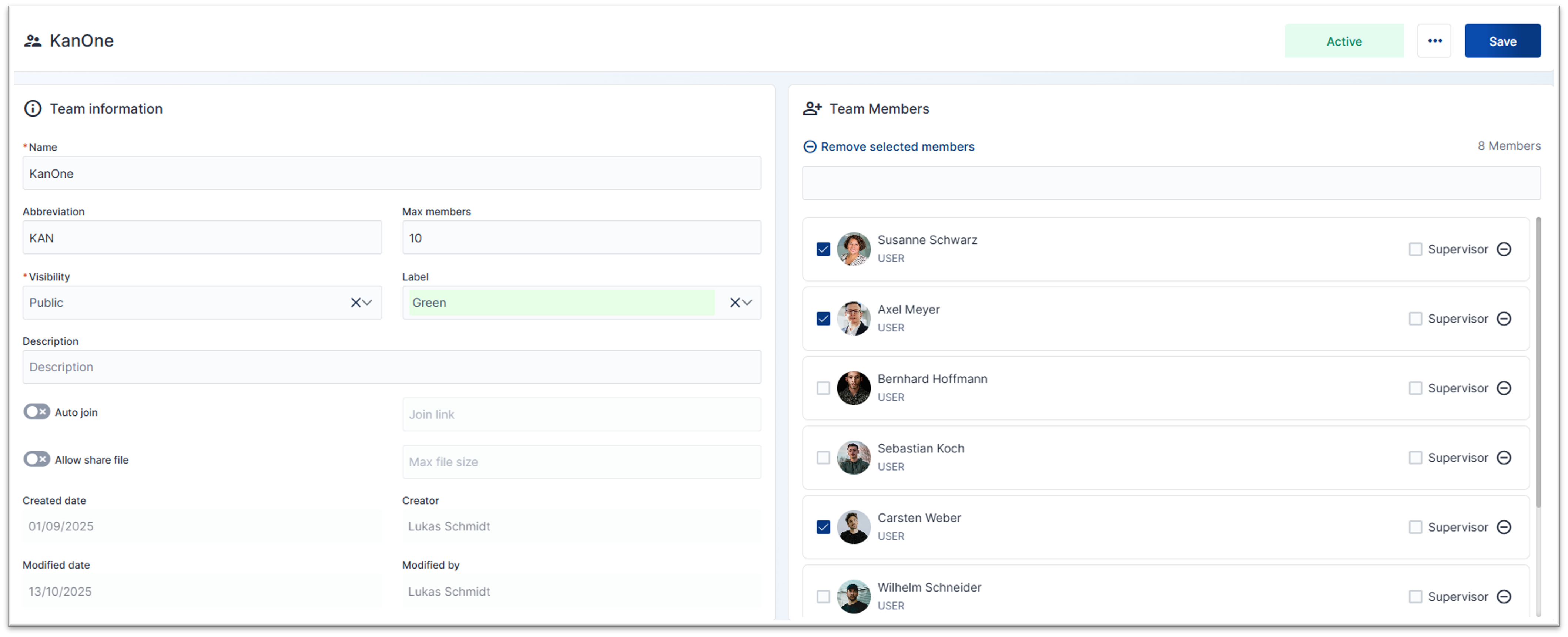Expand the Label dropdown
This screenshot has height=637, width=1568.
747,302
